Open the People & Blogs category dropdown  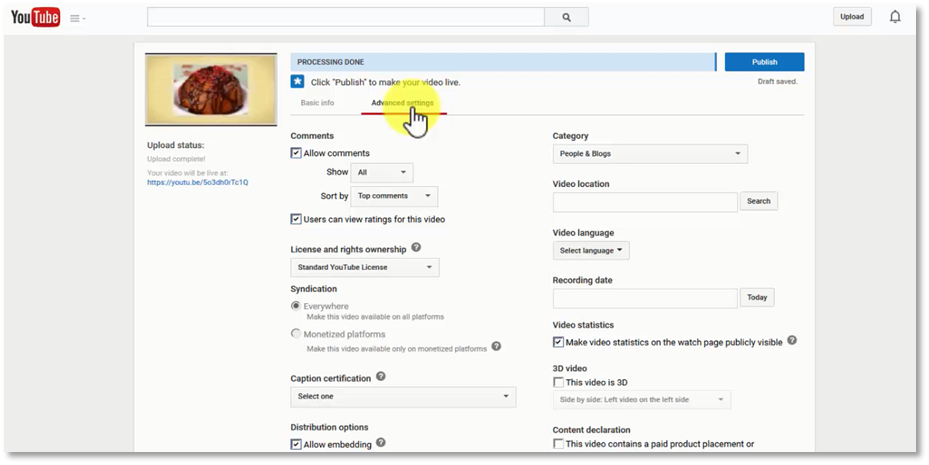pyautogui.click(x=650, y=153)
